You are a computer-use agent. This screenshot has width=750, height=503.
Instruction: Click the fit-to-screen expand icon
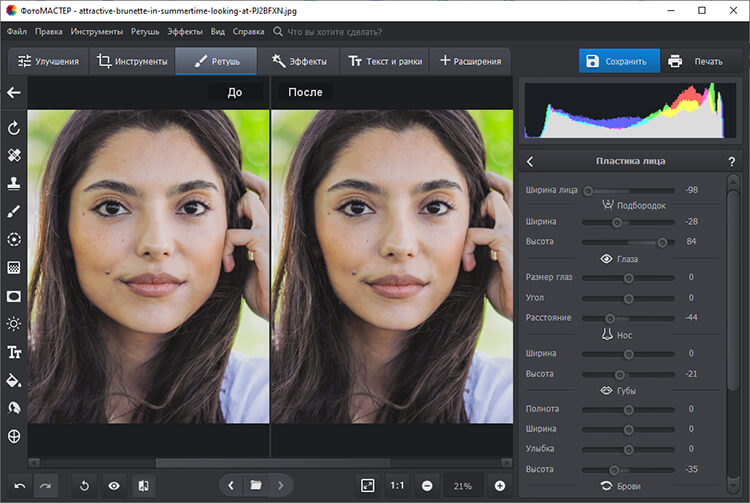(367, 485)
